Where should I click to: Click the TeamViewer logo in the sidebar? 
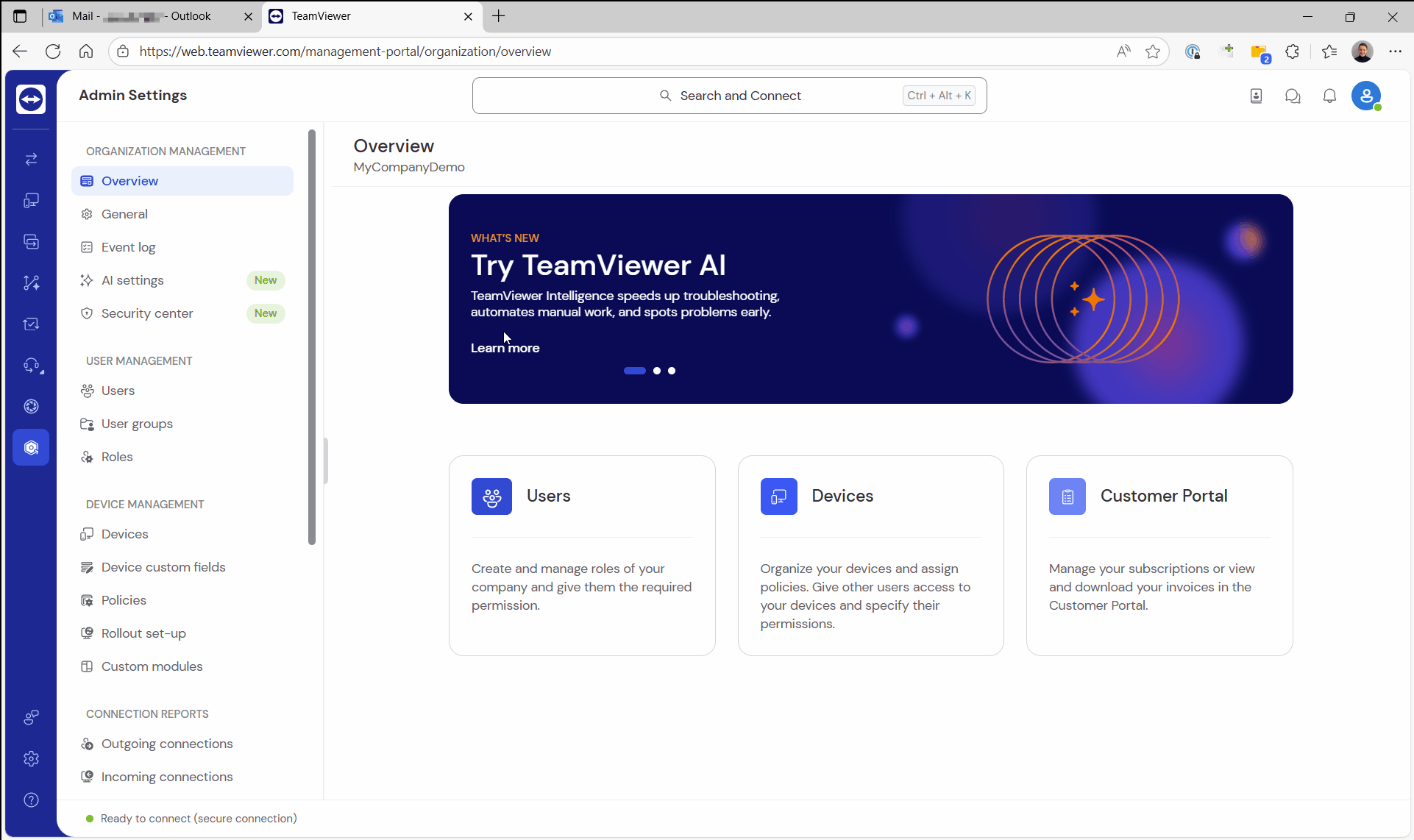tap(31, 99)
